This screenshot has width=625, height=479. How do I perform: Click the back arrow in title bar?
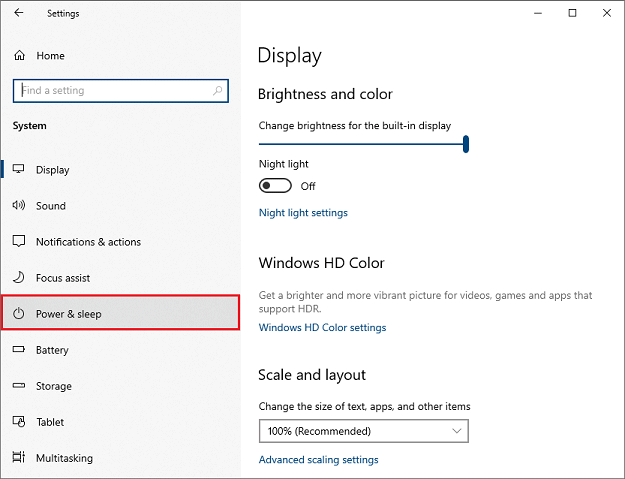(19, 13)
